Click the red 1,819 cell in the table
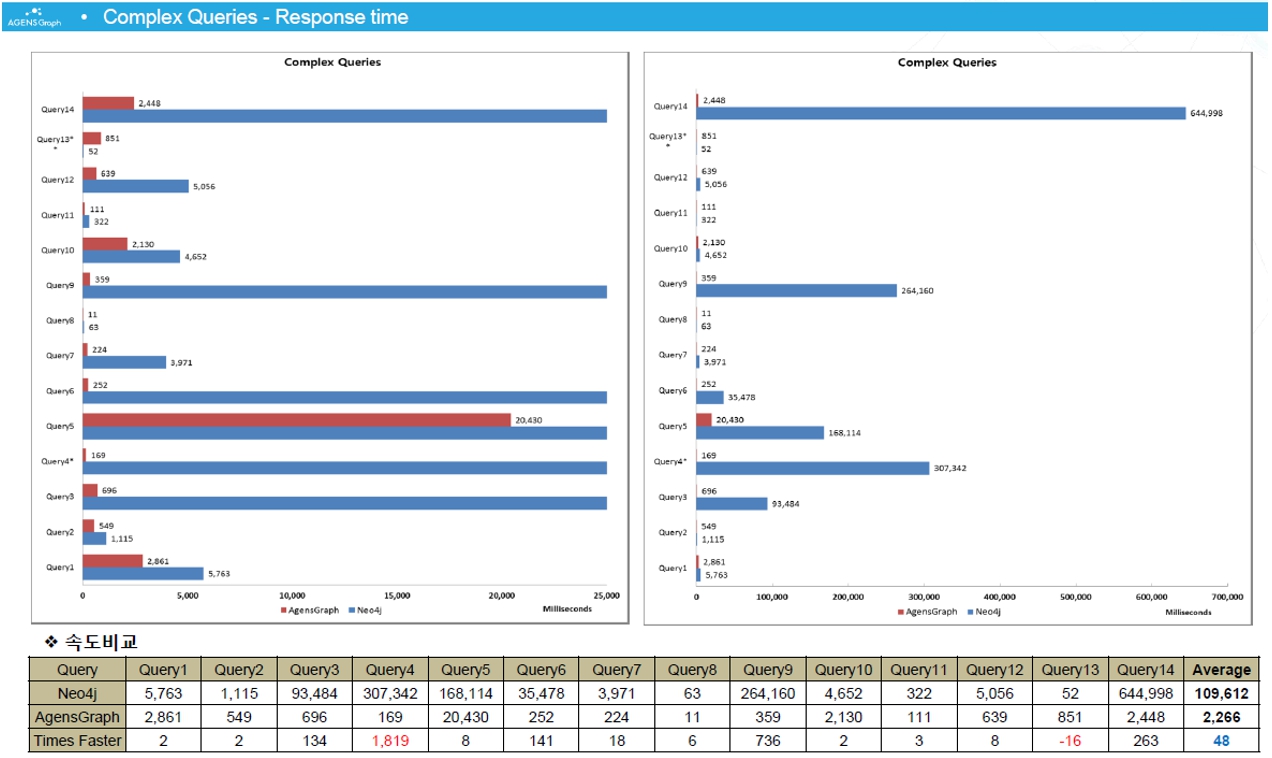This screenshot has height=758, width=1272. [x=390, y=740]
